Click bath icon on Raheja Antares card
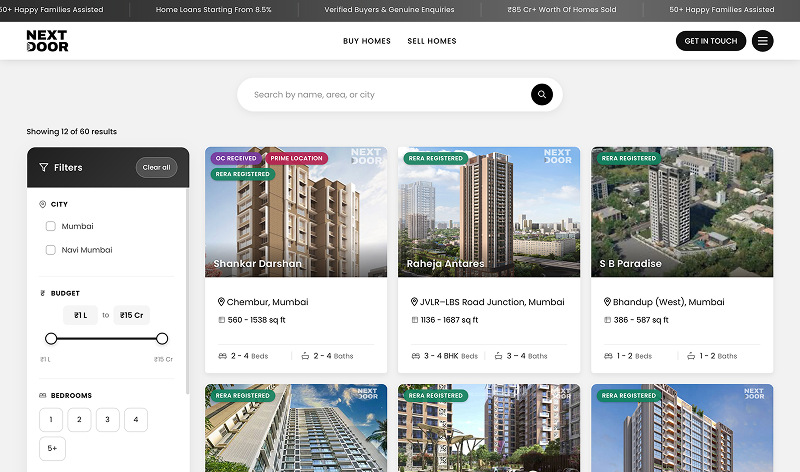 pos(498,356)
